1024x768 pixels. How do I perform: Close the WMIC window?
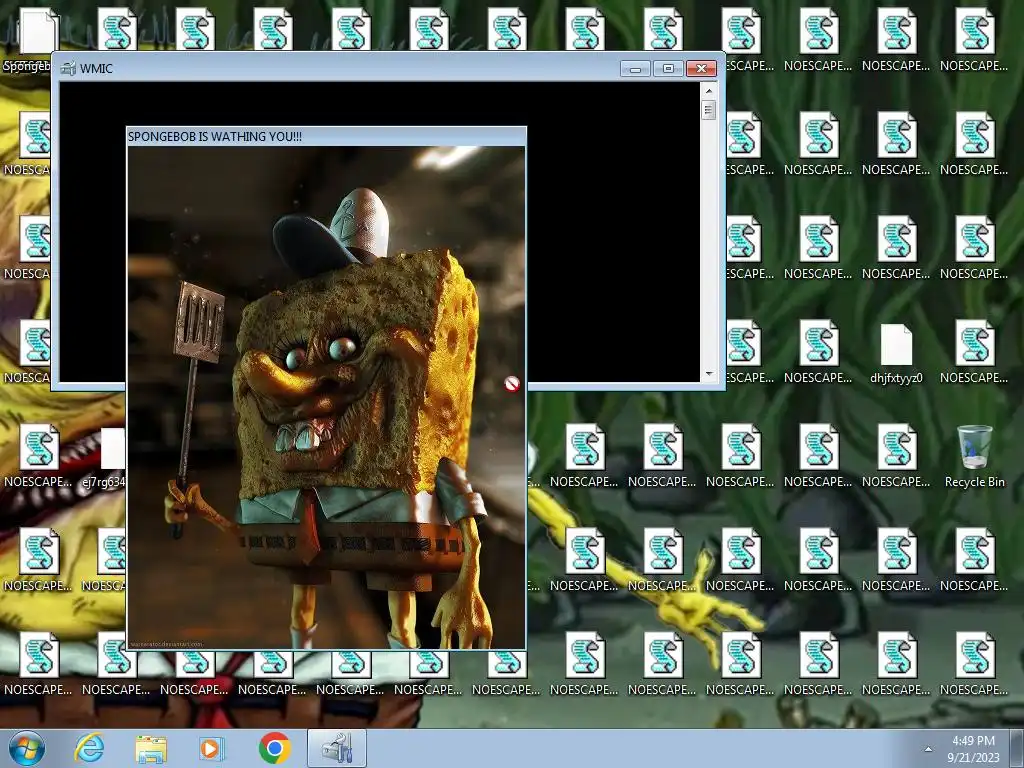(x=701, y=69)
